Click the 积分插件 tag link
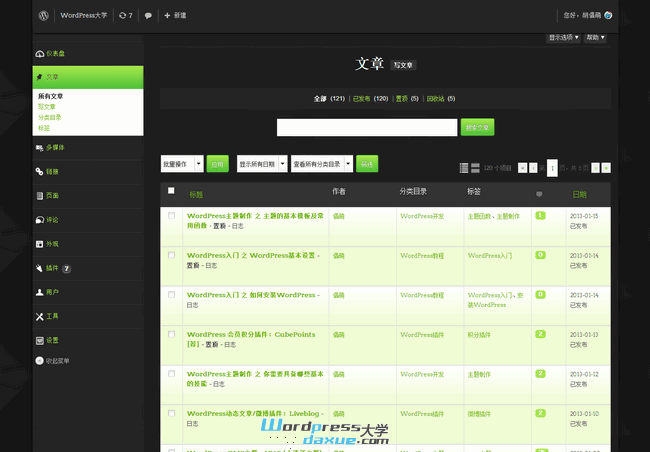Viewport: 650px width, 452px height. (479, 335)
